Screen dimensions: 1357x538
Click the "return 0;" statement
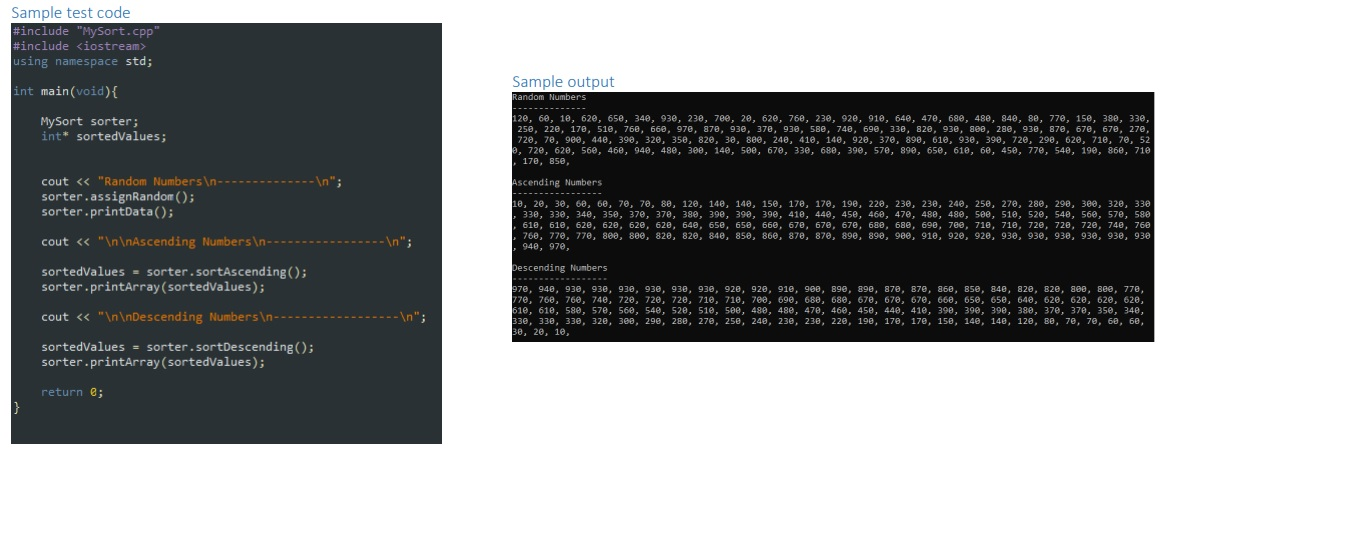tap(72, 392)
